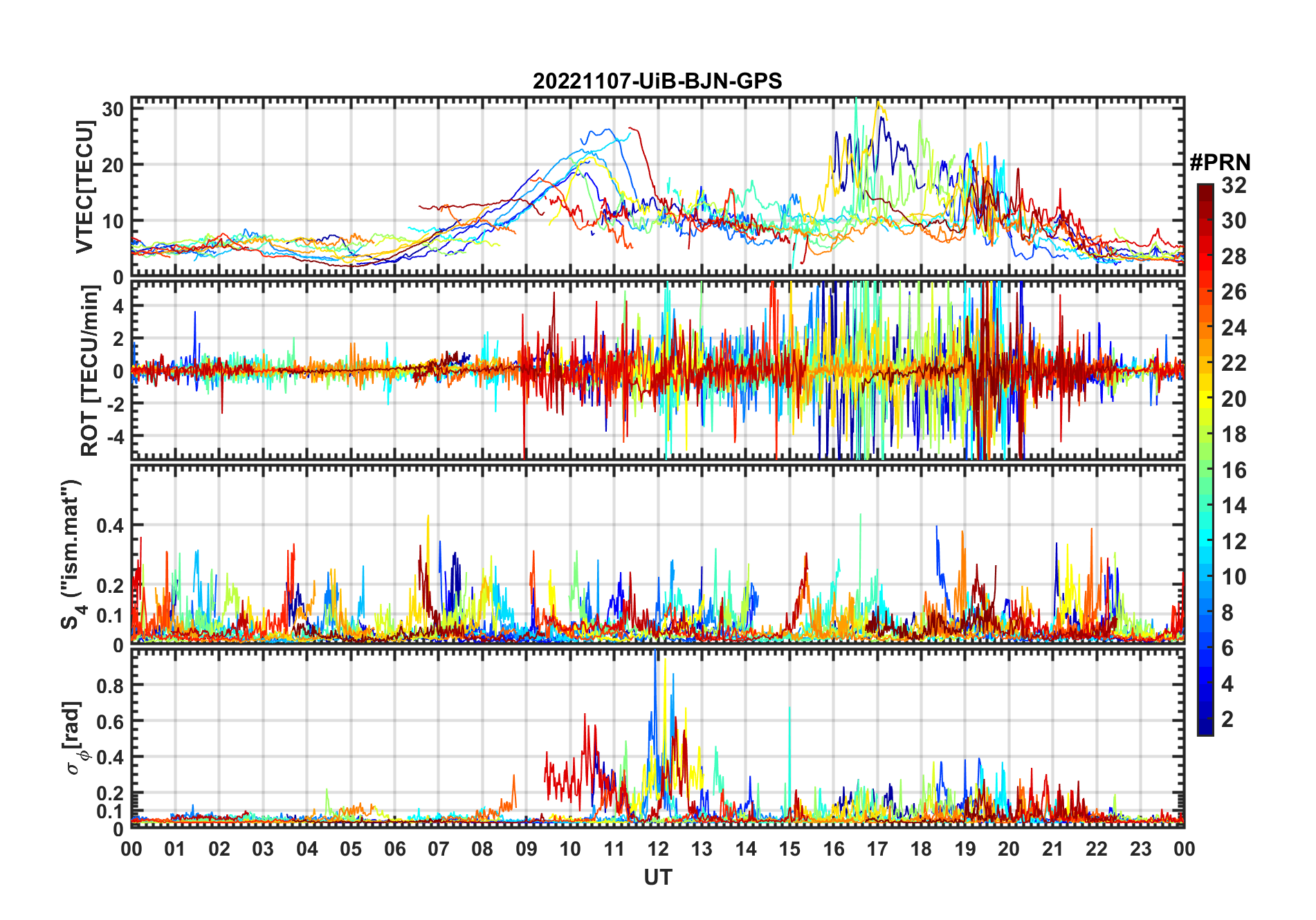Click the 18 hour tick label
The height and width of the screenshot is (920, 1316).
921,849
